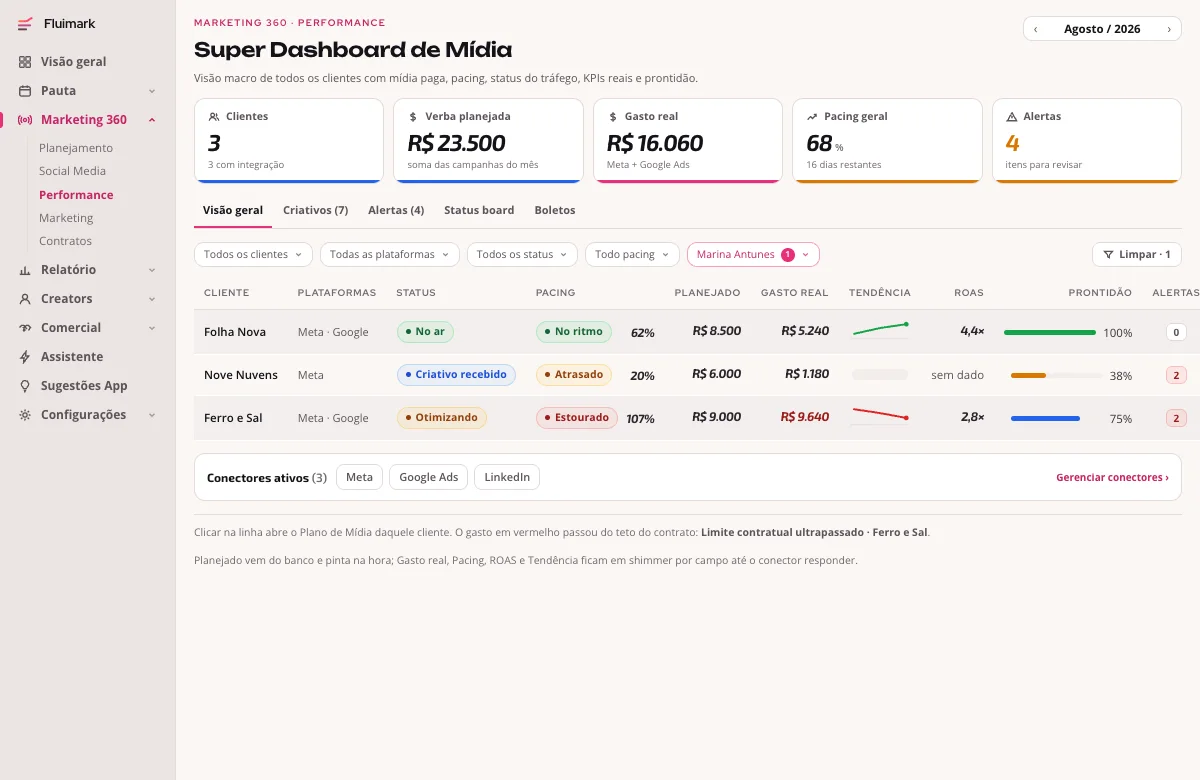Click Gerenciar conectores link
The width and height of the screenshot is (1200, 780).
coord(1112,478)
